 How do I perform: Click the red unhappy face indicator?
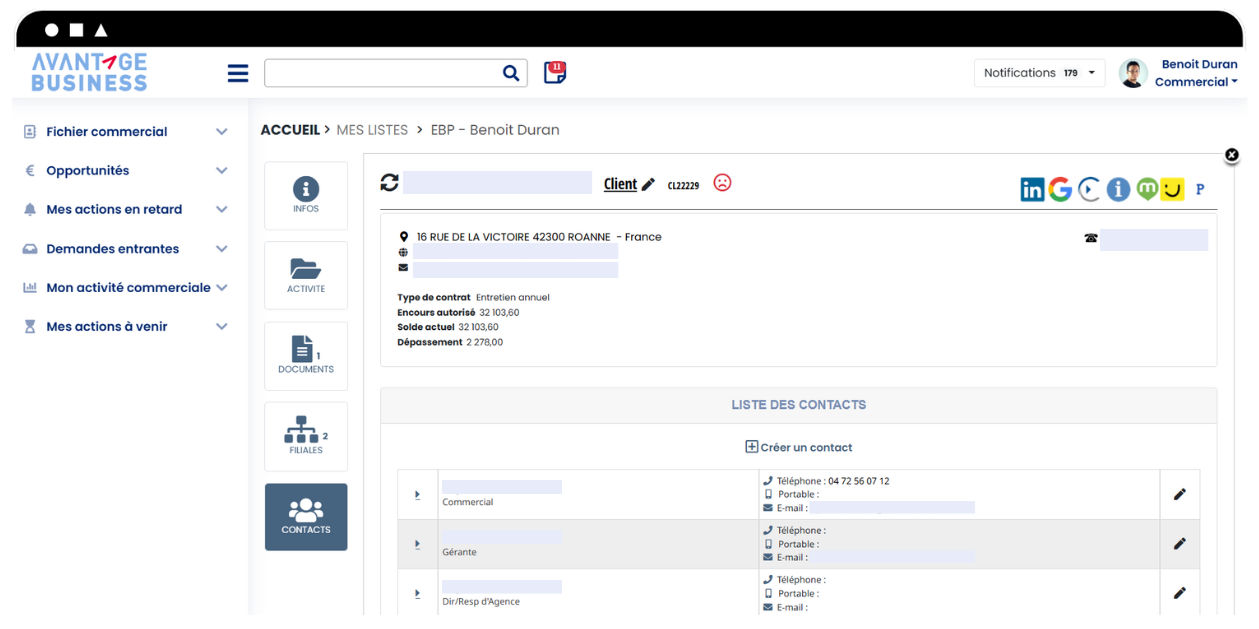coord(722,184)
